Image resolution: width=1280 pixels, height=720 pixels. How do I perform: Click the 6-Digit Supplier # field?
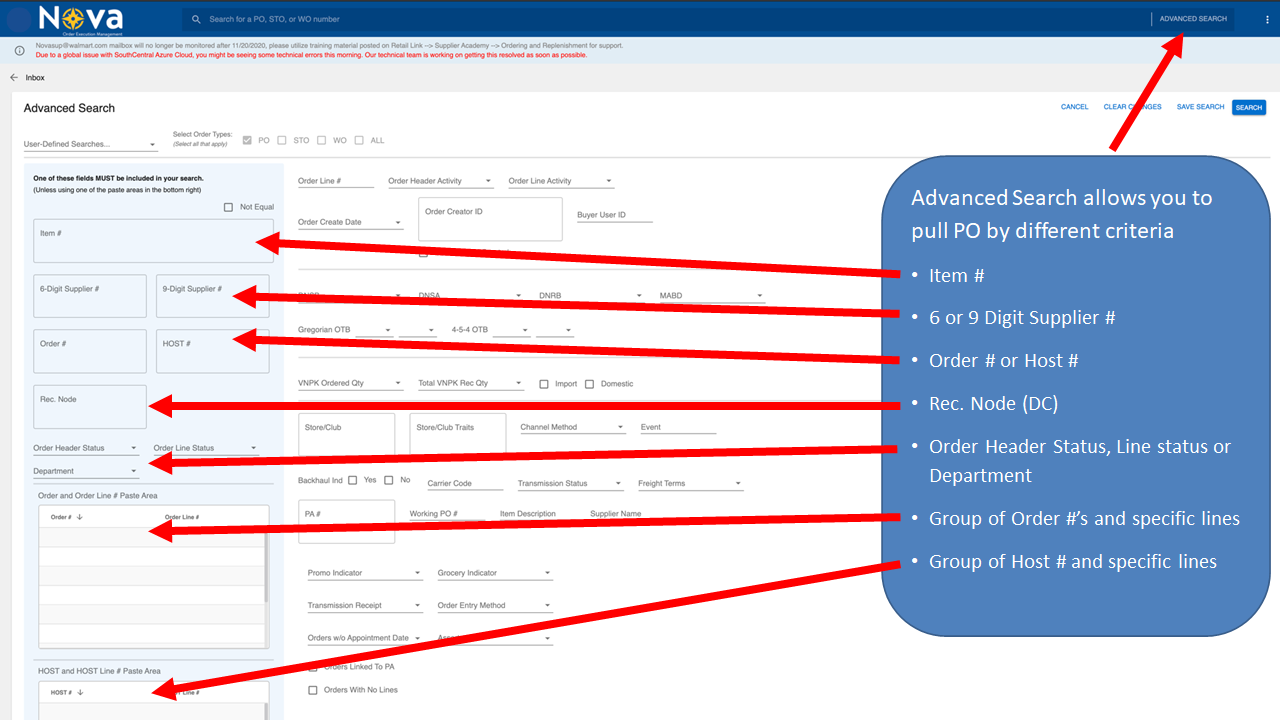pyautogui.click(x=90, y=296)
